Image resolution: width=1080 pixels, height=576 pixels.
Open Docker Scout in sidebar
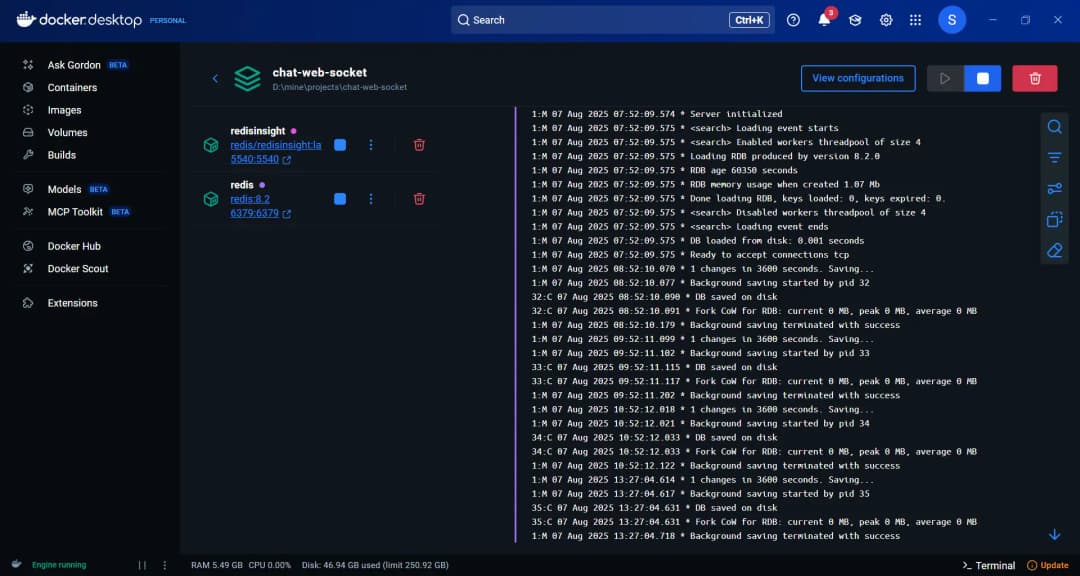(x=78, y=269)
